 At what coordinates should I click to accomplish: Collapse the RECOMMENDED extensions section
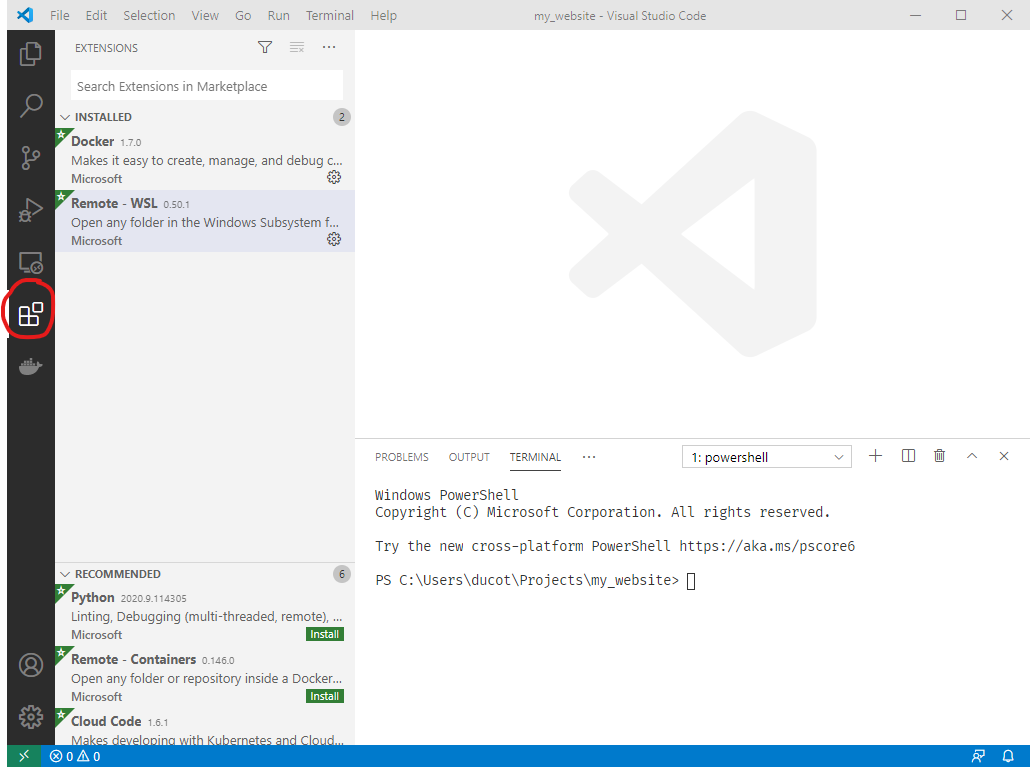pos(66,574)
